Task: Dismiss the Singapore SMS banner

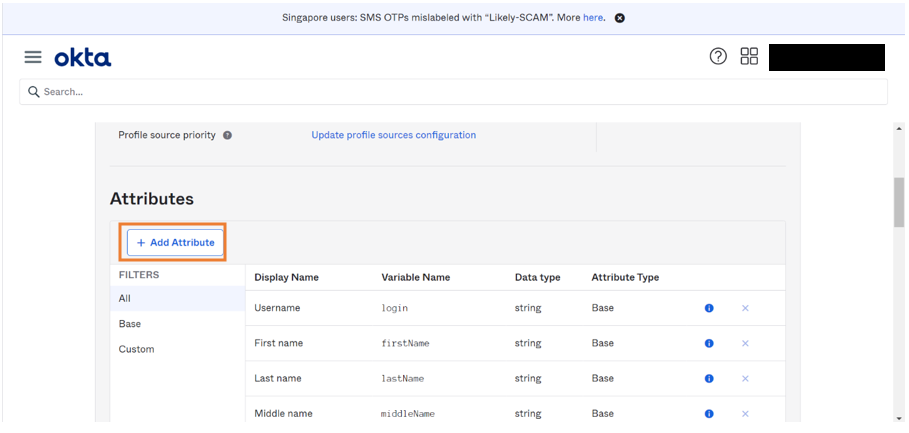Action: pos(620,18)
